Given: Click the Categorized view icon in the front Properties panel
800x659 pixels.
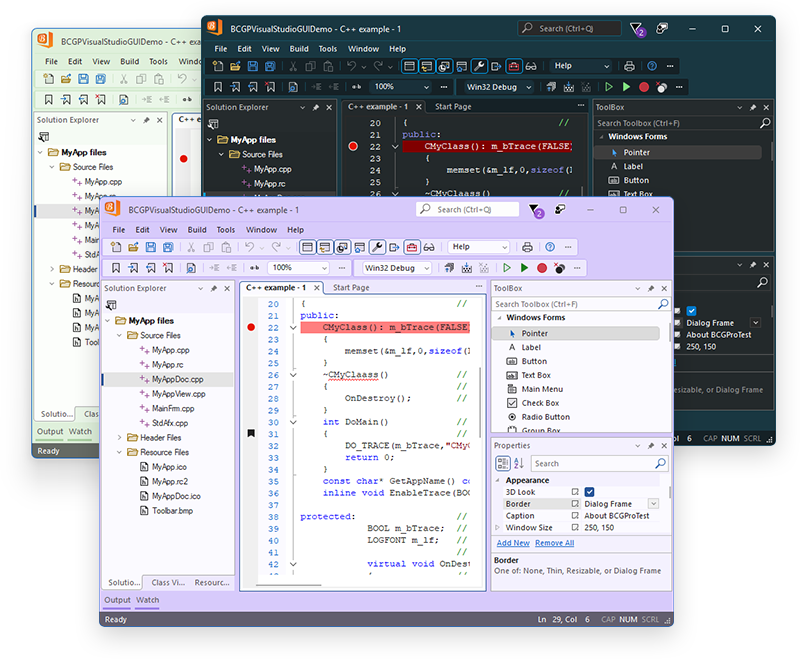Looking at the screenshot, I should tap(503, 464).
